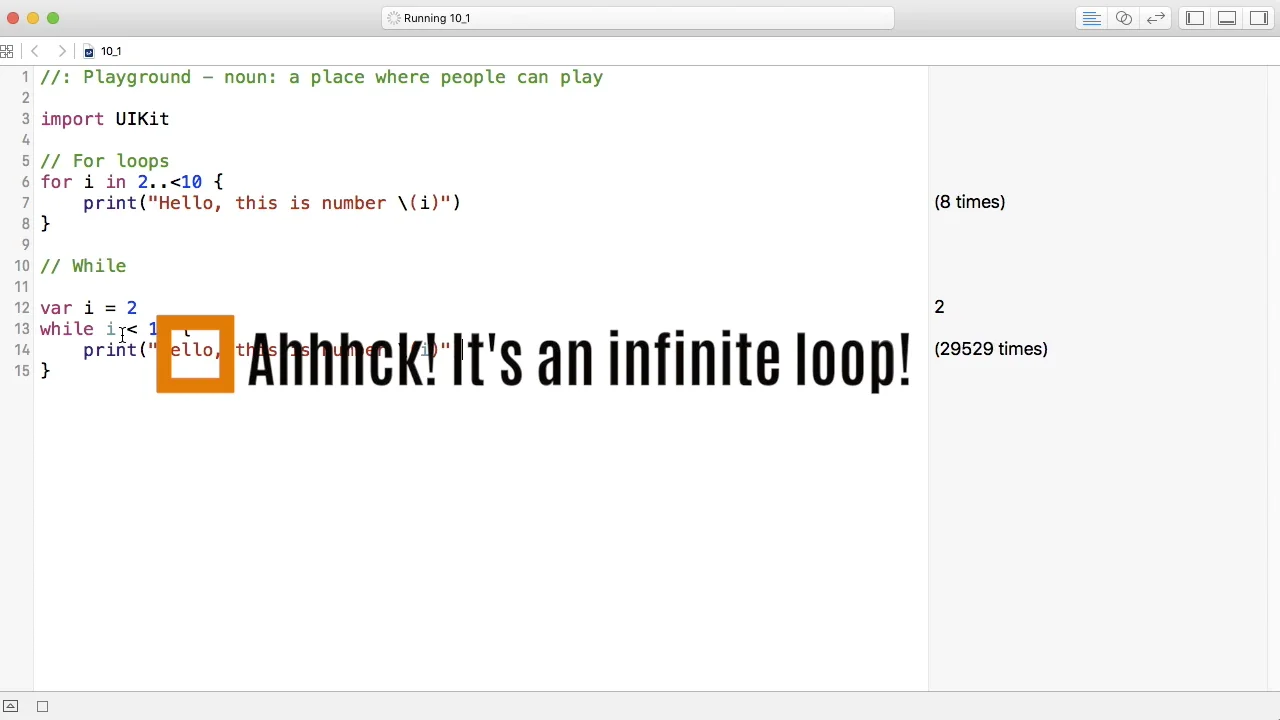Viewport: 1280px width, 720px height.
Task: Click the "var i = 2" line
Action: pyautogui.click(x=88, y=308)
